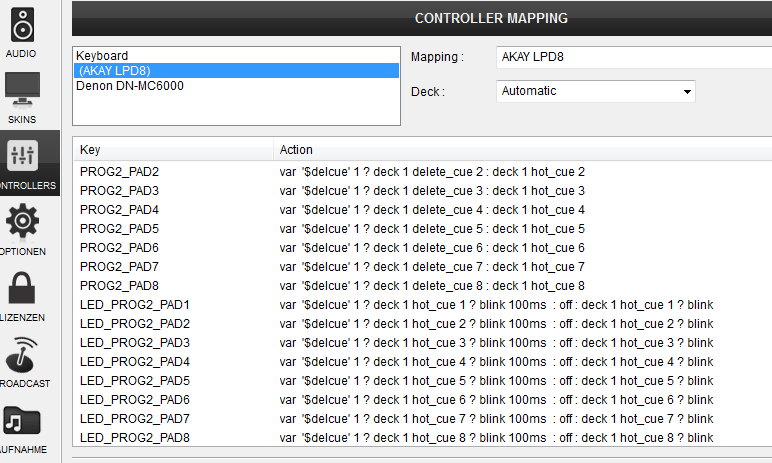
Task: Select the PROG2_PAD6 key row
Action: [x=423, y=248]
